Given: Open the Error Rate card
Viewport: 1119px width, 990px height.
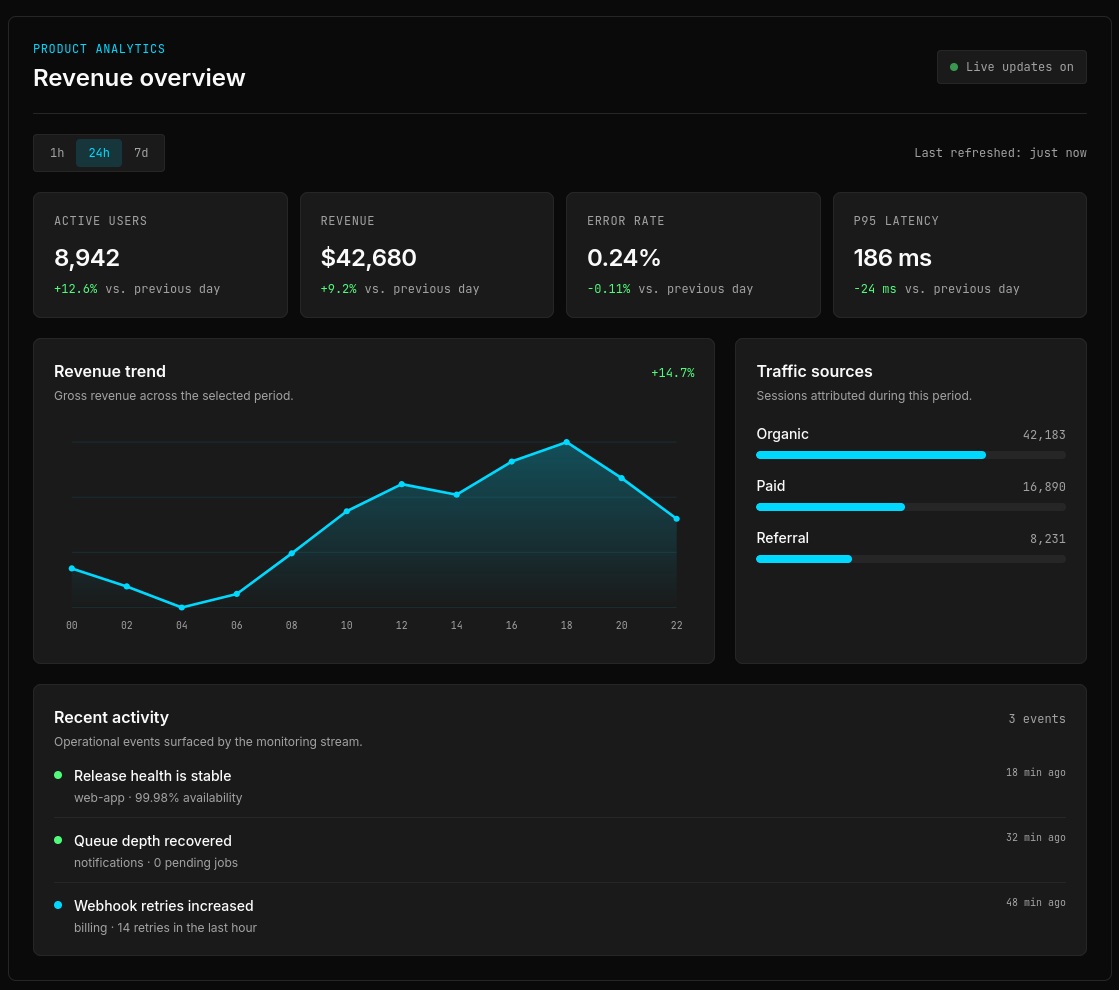Looking at the screenshot, I should pyautogui.click(x=693, y=255).
